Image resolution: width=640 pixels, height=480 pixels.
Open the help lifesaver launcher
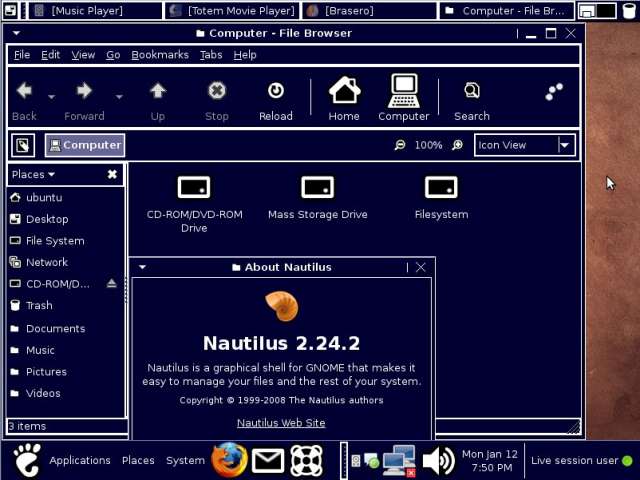click(x=307, y=461)
